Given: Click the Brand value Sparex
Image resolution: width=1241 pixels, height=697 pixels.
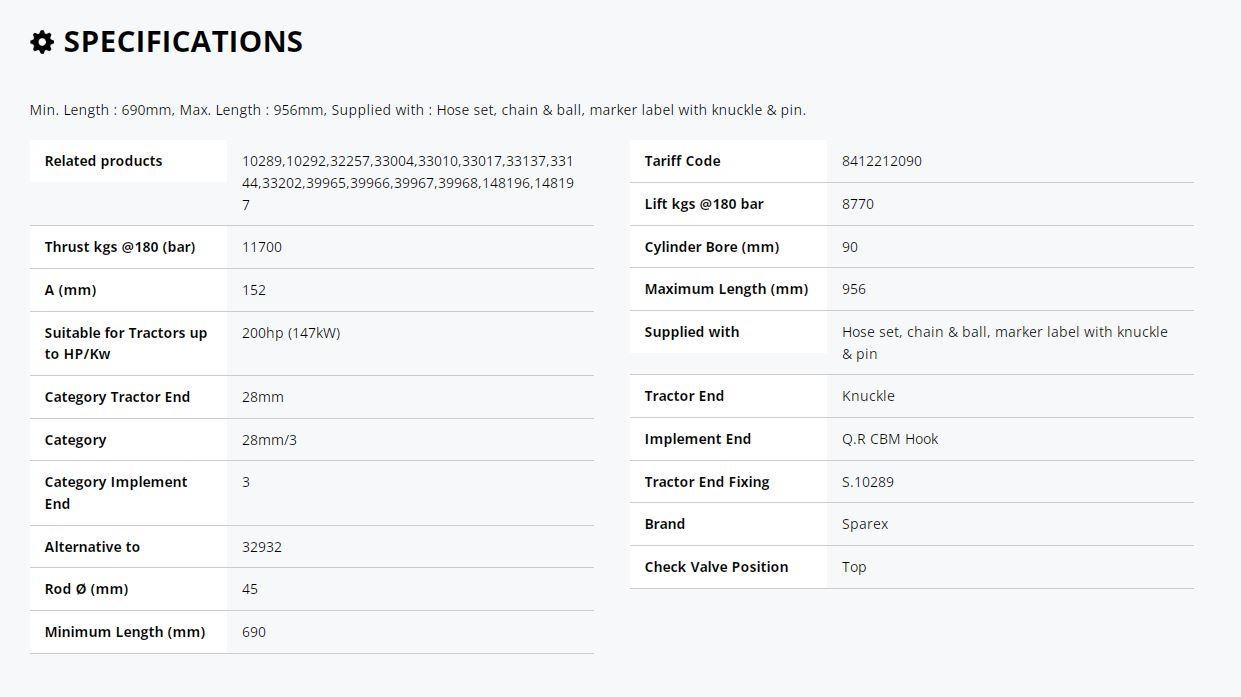Looking at the screenshot, I should pos(865,524).
